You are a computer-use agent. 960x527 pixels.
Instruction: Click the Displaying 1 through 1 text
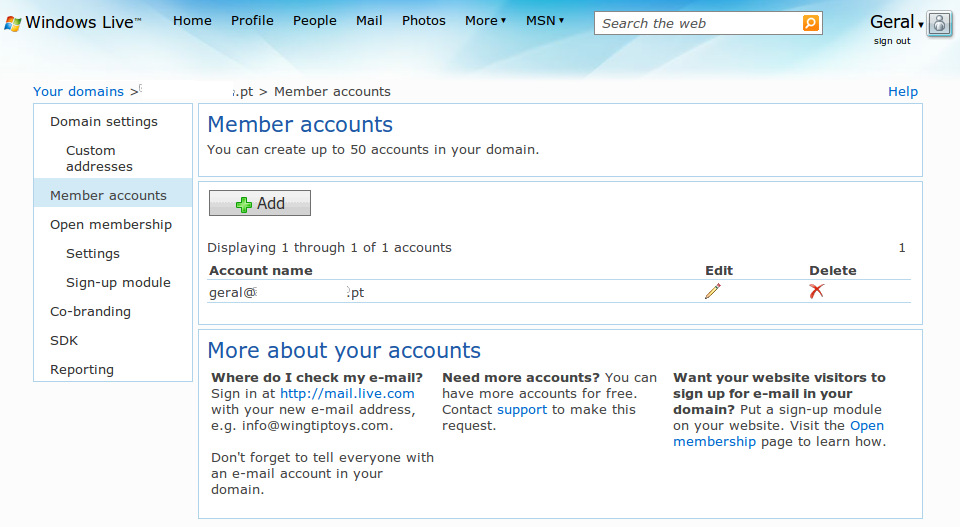pos(329,248)
